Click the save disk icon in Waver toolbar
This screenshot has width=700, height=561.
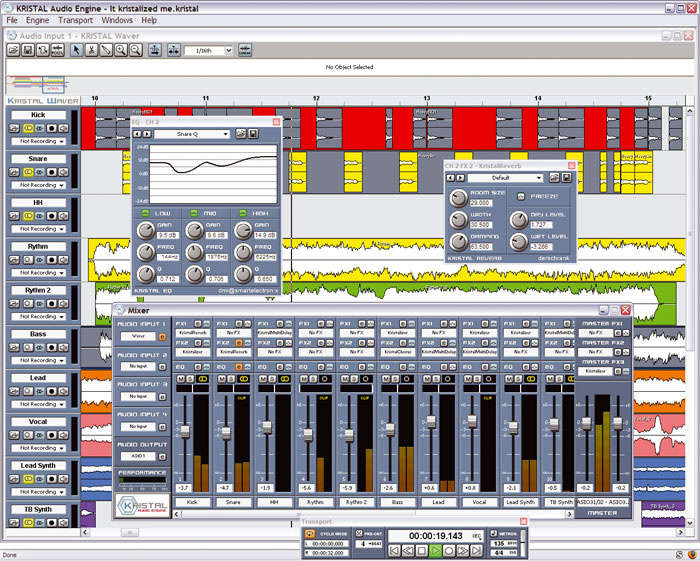click(x=28, y=50)
